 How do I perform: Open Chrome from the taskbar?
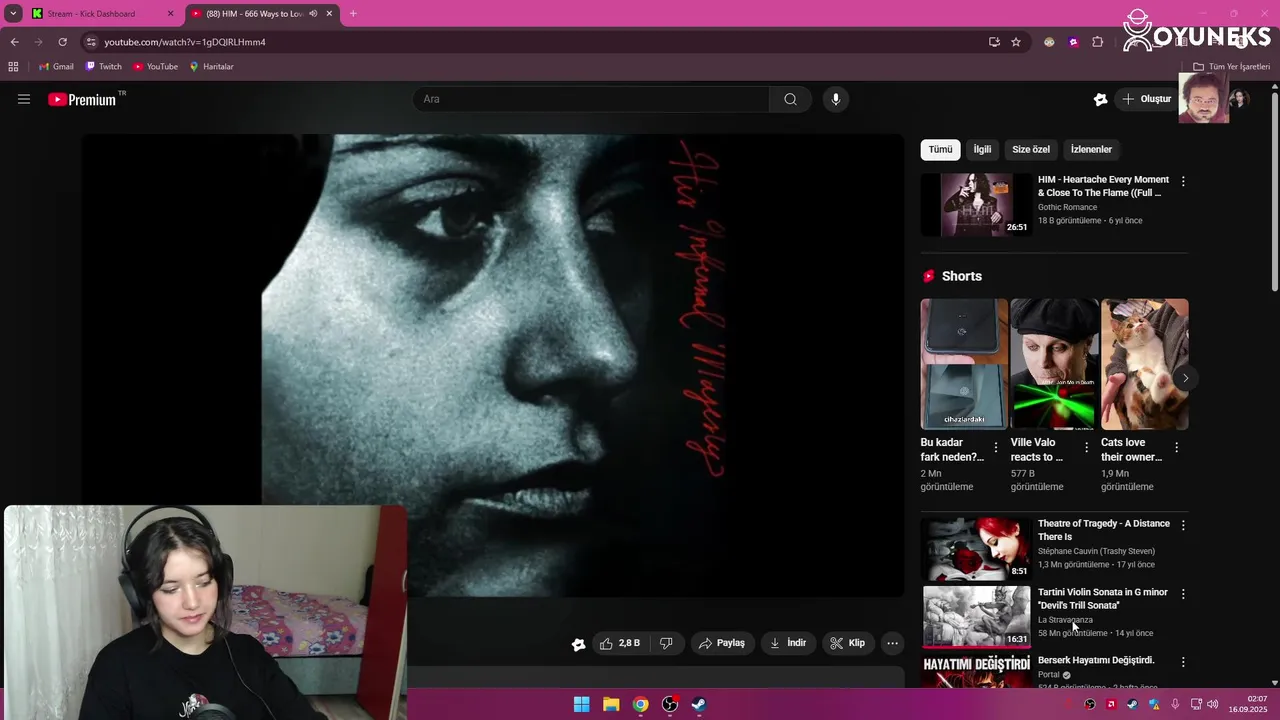click(640, 704)
